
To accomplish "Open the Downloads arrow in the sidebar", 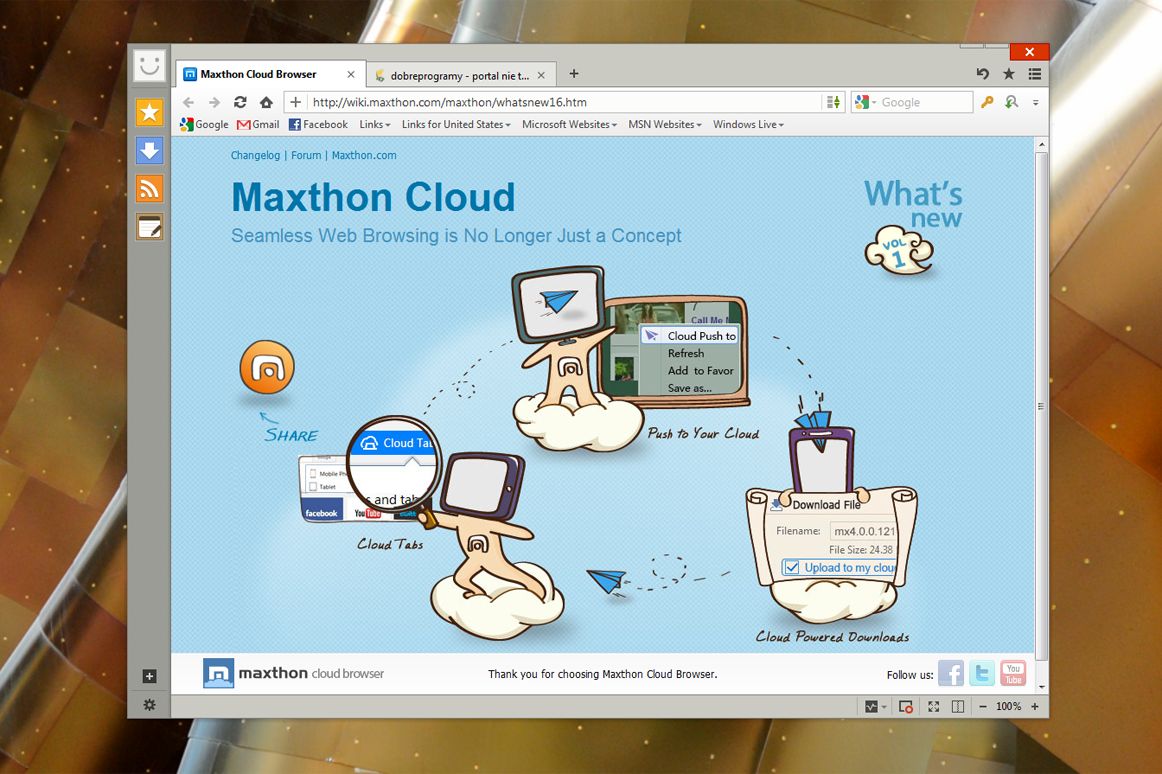I will 150,150.
